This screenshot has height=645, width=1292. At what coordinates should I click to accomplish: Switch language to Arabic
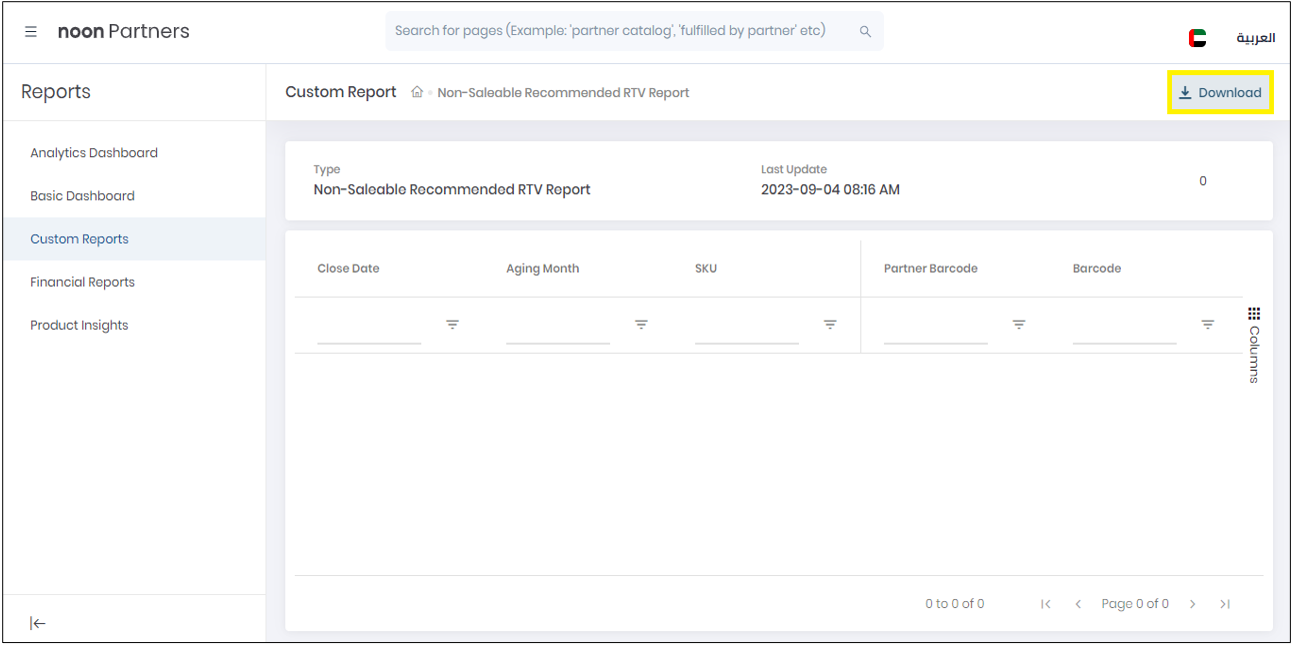pyautogui.click(x=1255, y=38)
